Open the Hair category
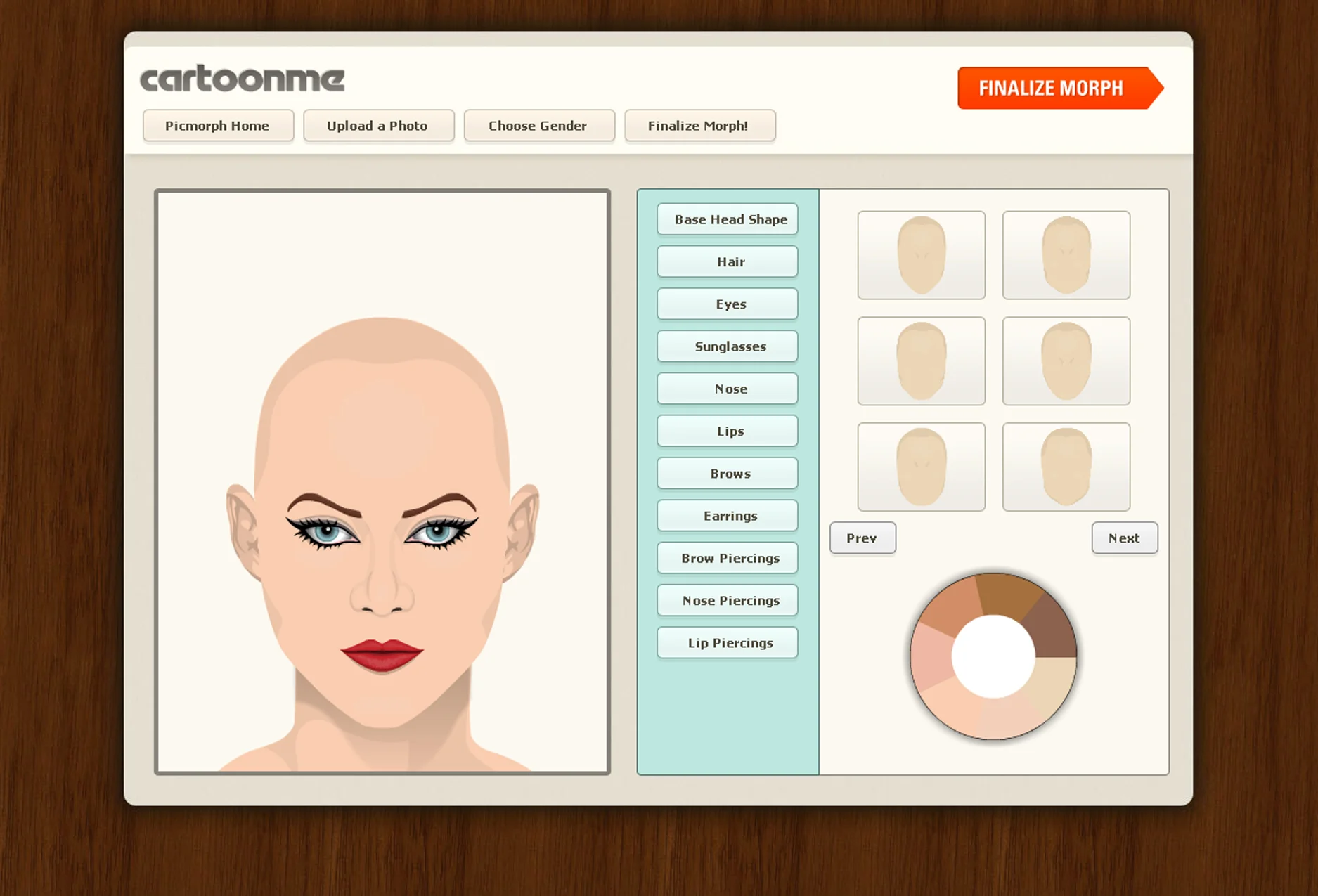1318x896 pixels. 728,261
